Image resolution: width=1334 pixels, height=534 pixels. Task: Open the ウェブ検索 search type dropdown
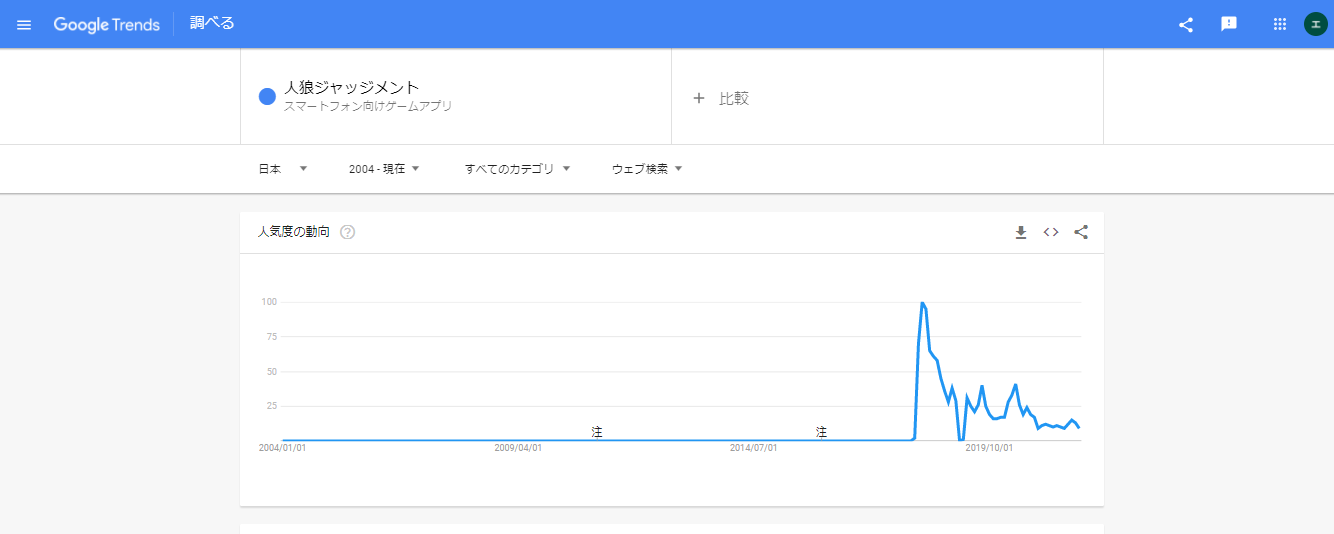[647, 169]
